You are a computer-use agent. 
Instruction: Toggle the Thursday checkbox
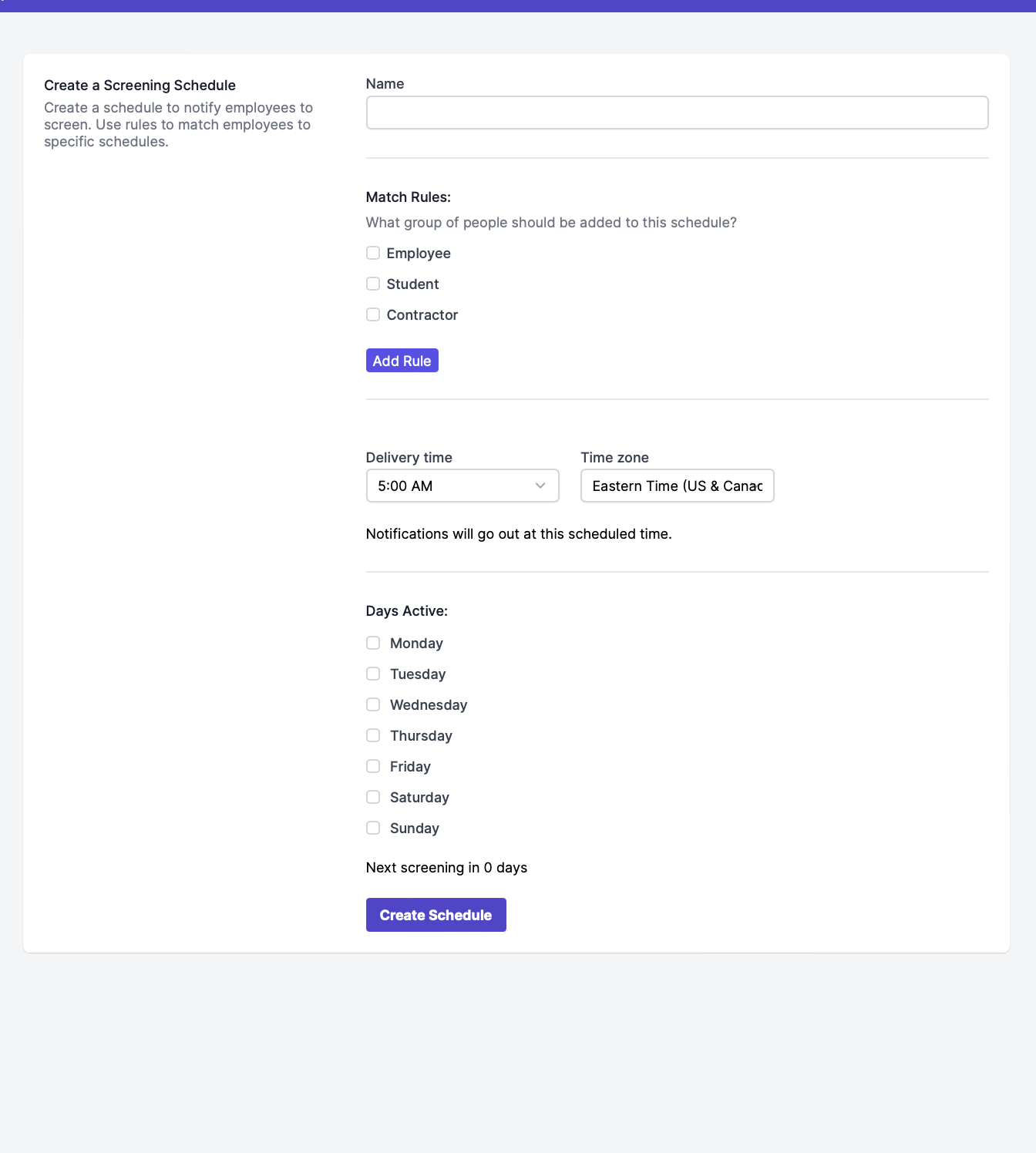[373, 735]
